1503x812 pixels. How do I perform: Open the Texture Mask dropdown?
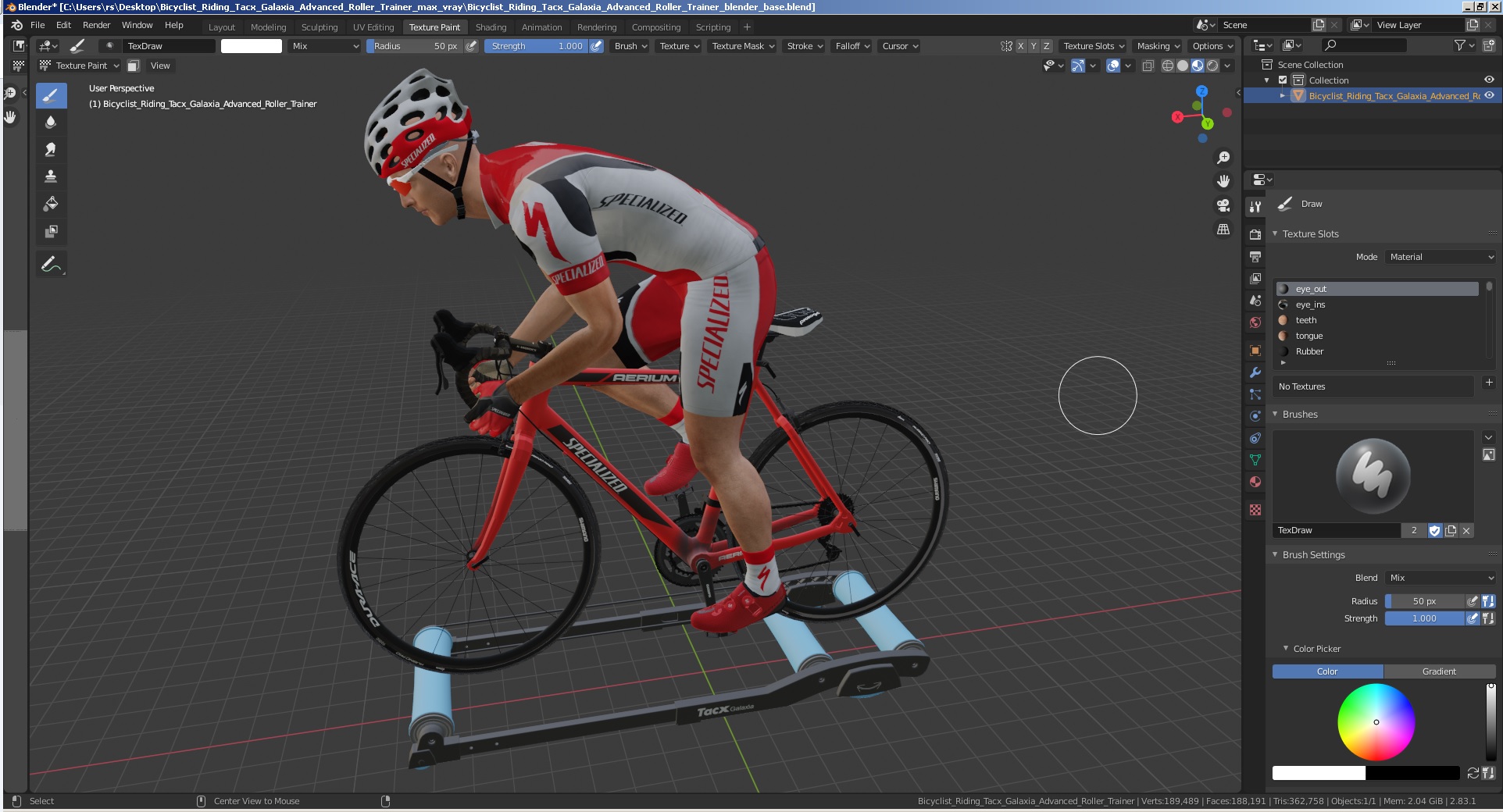(743, 46)
